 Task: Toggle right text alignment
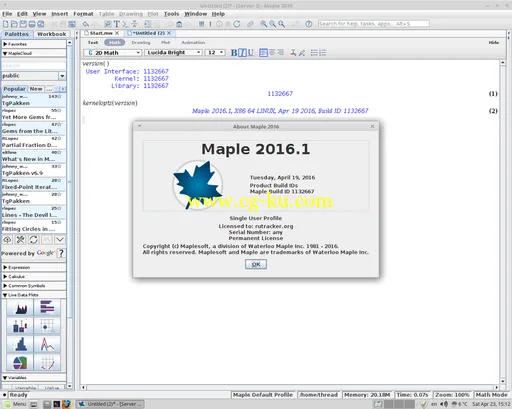click(x=280, y=53)
